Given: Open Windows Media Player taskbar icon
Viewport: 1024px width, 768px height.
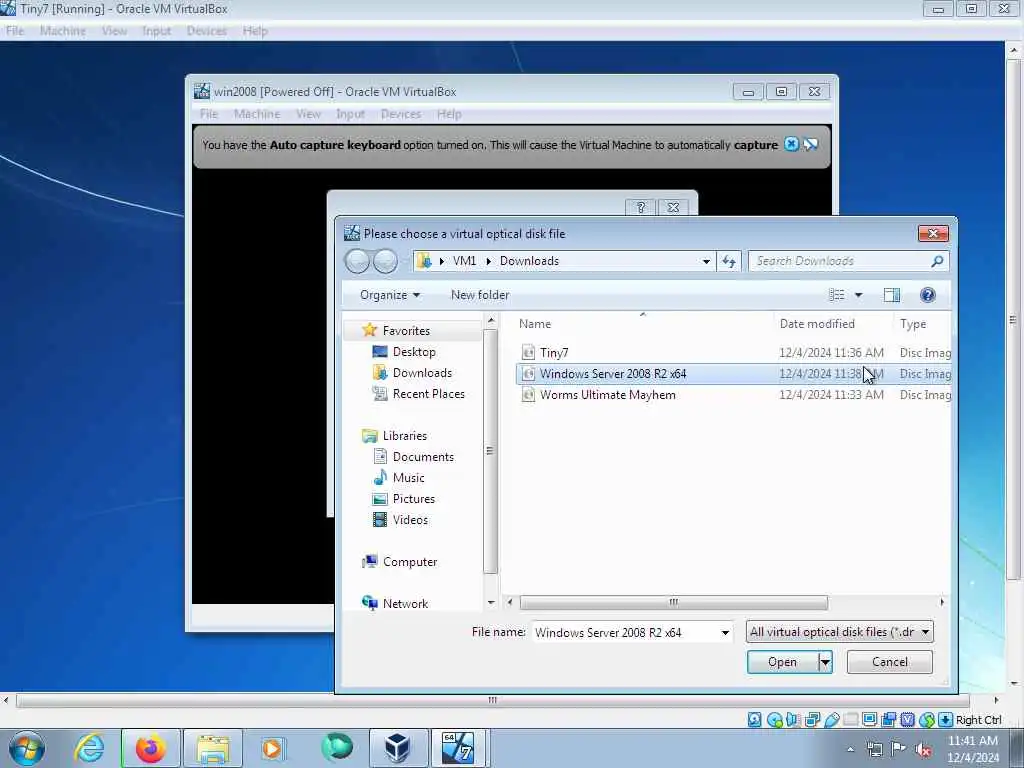Looking at the screenshot, I should click(x=272, y=748).
